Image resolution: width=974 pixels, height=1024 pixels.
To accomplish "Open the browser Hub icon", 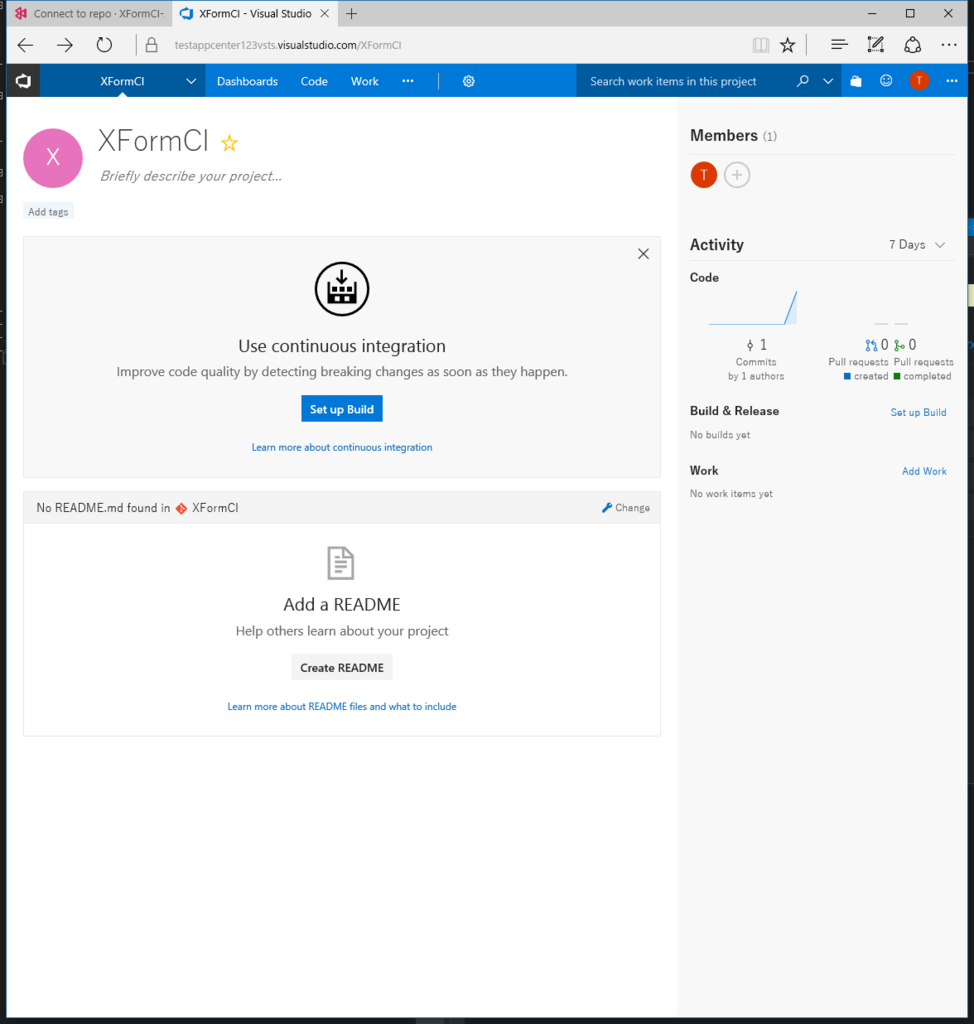I will pyautogui.click(x=839, y=45).
